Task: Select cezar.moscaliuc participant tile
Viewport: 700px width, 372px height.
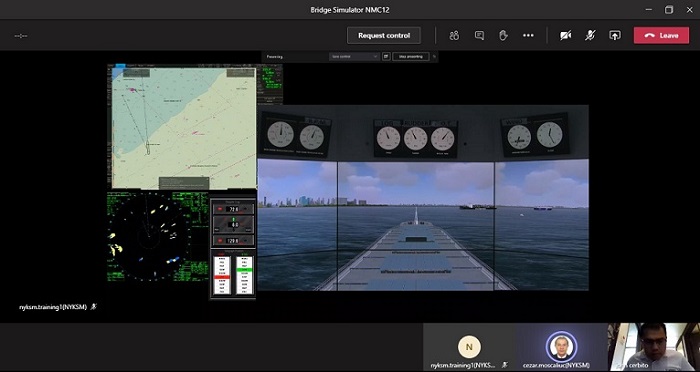Action: pos(561,347)
